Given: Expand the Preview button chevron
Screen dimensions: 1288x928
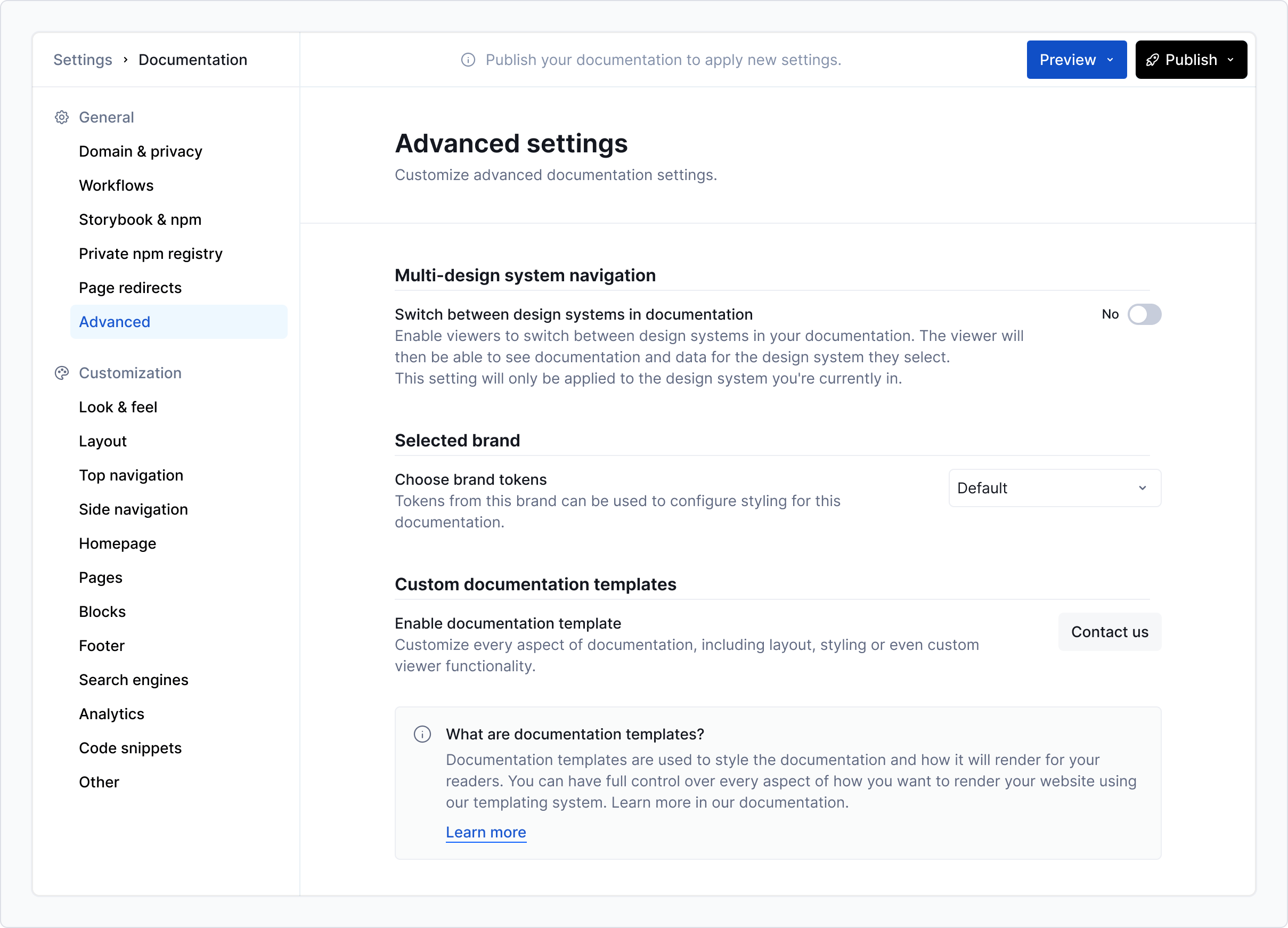Looking at the screenshot, I should point(1110,60).
